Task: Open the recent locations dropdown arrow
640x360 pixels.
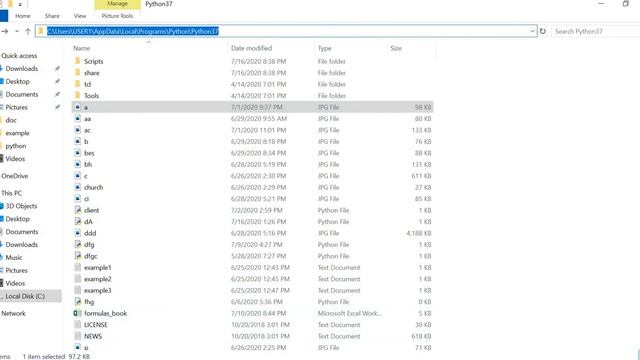Action: (x=16, y=31)
